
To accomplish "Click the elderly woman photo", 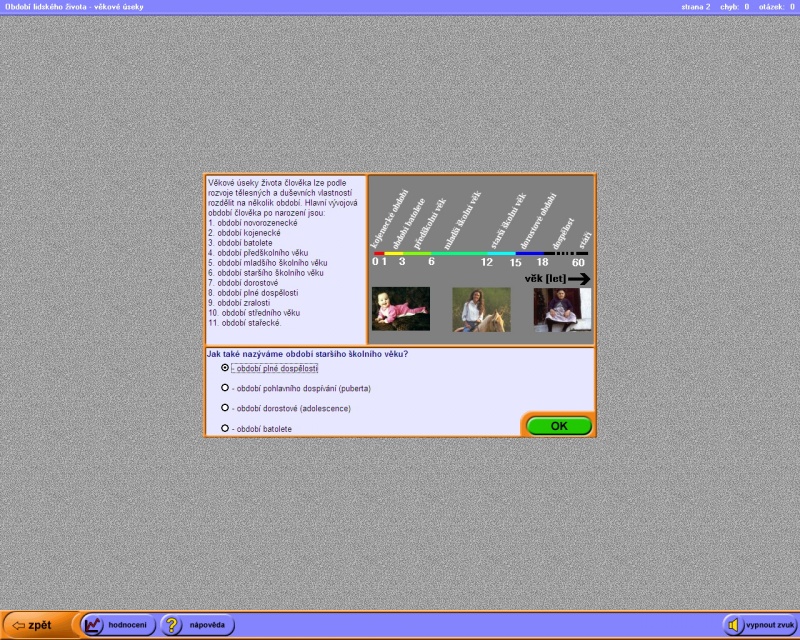I will coord(562,309).
